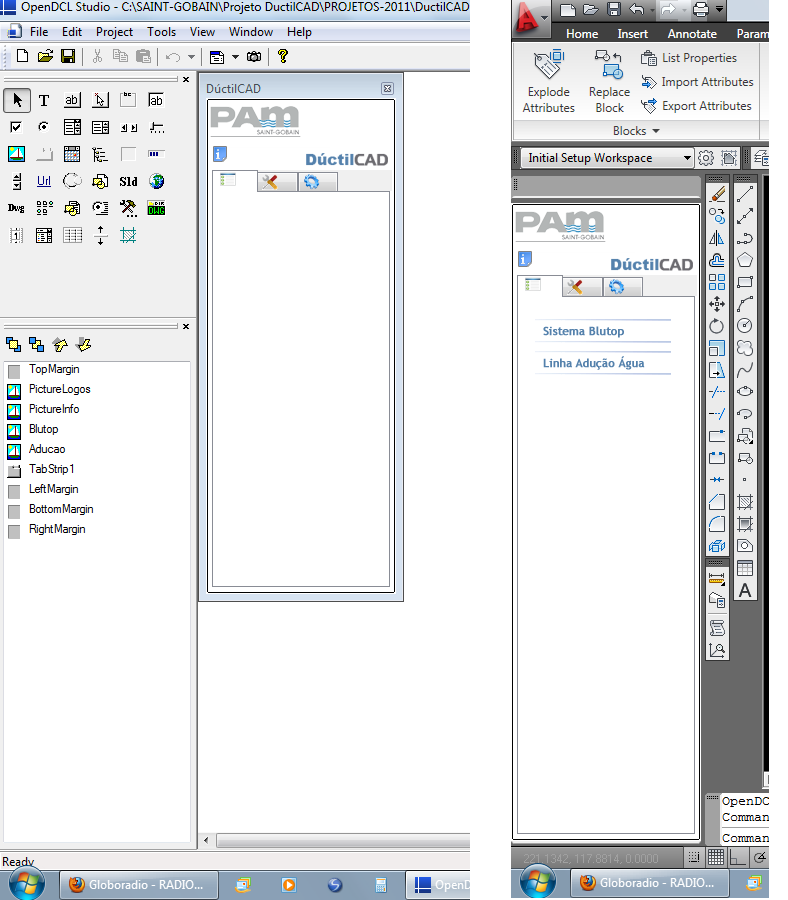Viewport: 788px width, 900px height.
Task: Open AutoCAD application menu A button
Action: click(530, 17)
